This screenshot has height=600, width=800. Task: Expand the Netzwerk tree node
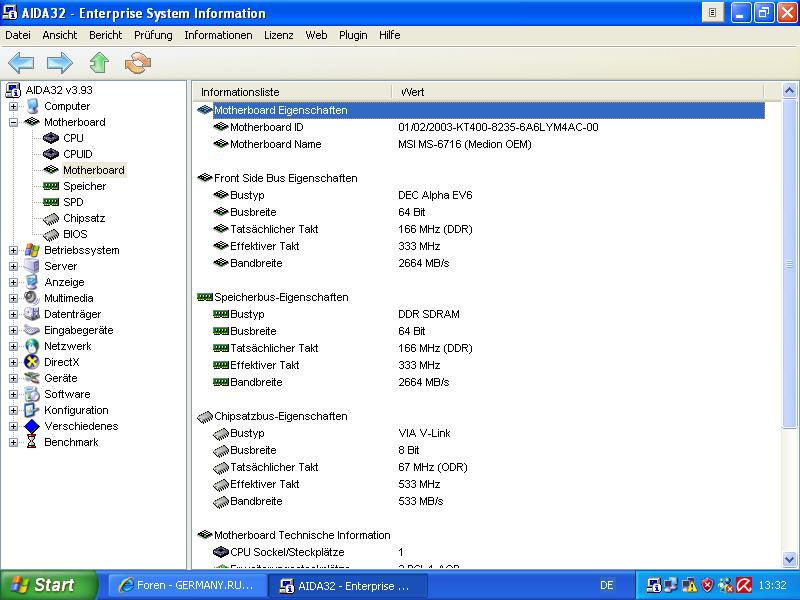pyautogui.click(x=14, y=346)
